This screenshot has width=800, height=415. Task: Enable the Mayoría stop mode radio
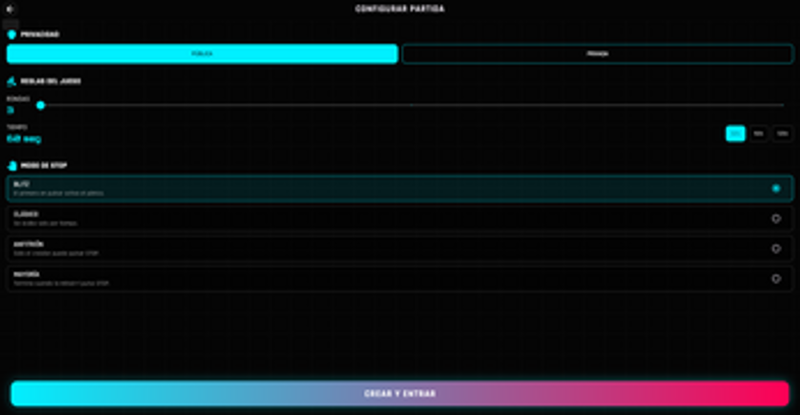[776, 279]
